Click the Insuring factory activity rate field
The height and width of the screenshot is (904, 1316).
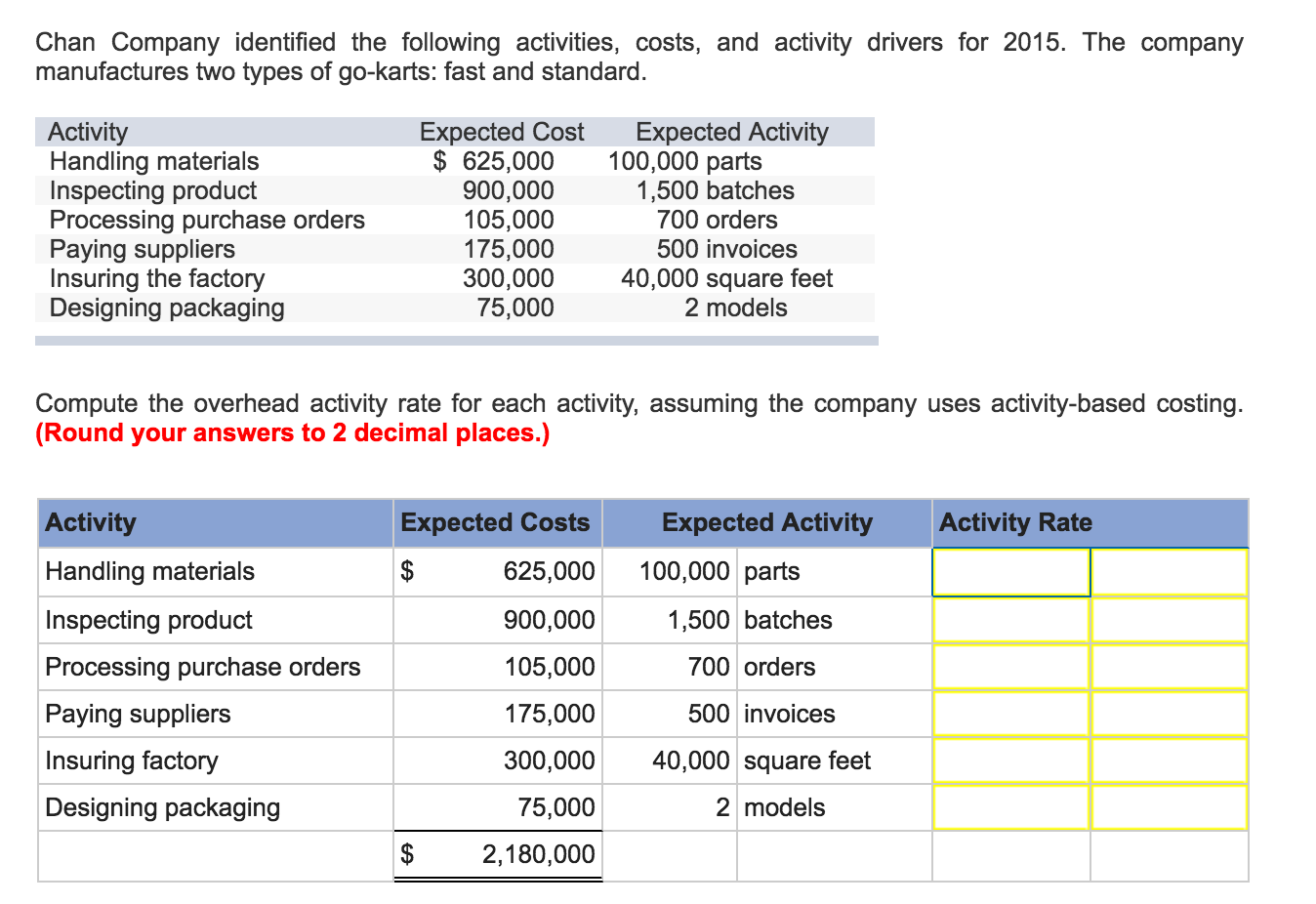pyautogui.click(x=1010, y=760)
